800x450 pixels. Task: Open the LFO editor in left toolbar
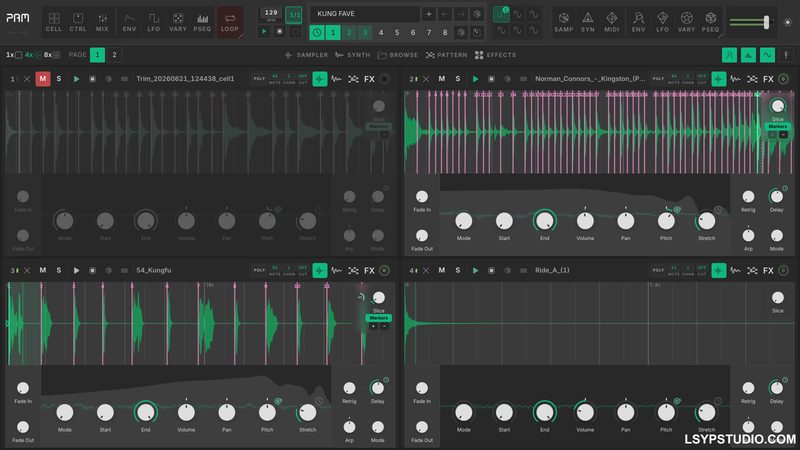154,22
